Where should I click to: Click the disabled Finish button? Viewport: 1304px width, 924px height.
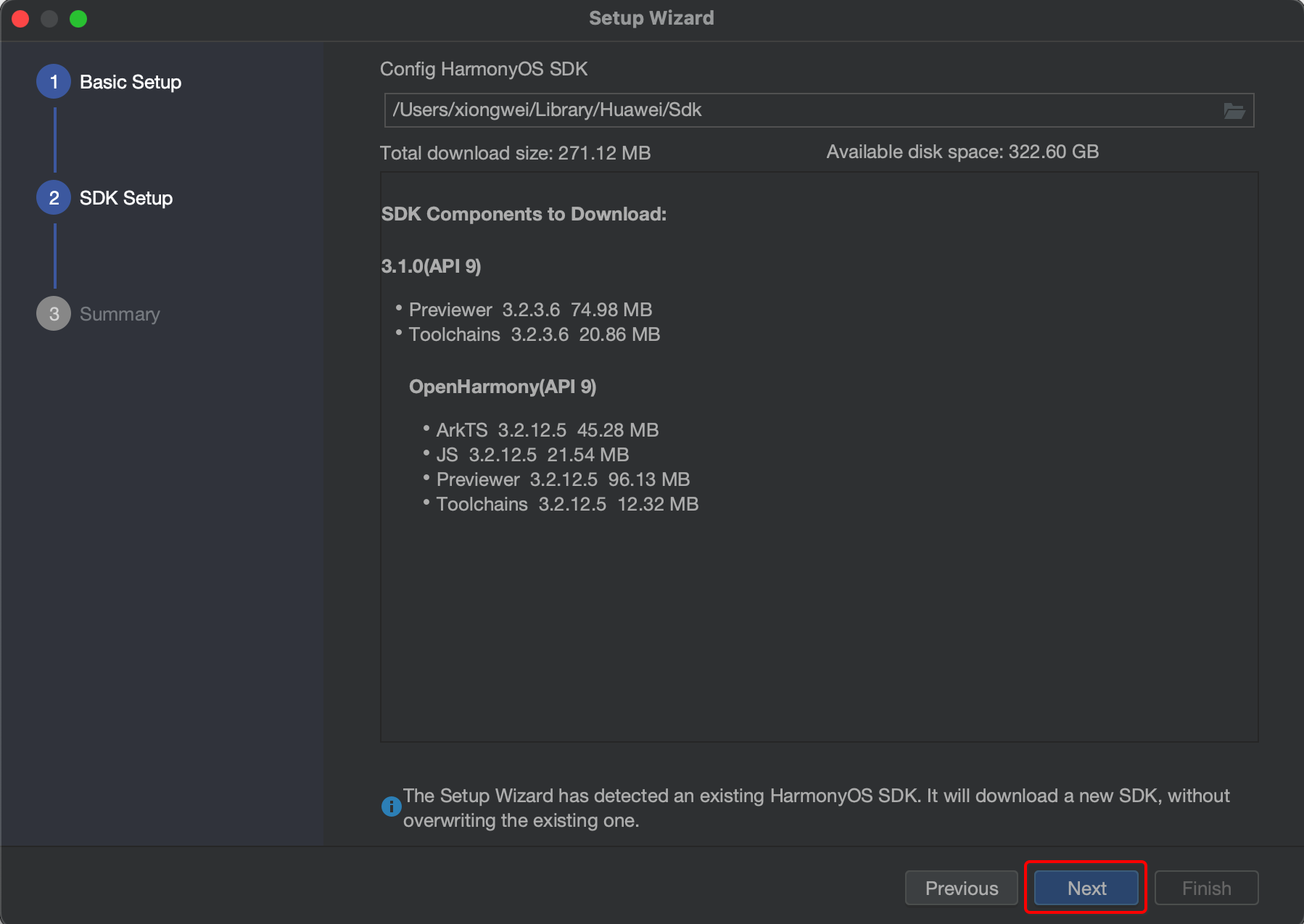1206,888
